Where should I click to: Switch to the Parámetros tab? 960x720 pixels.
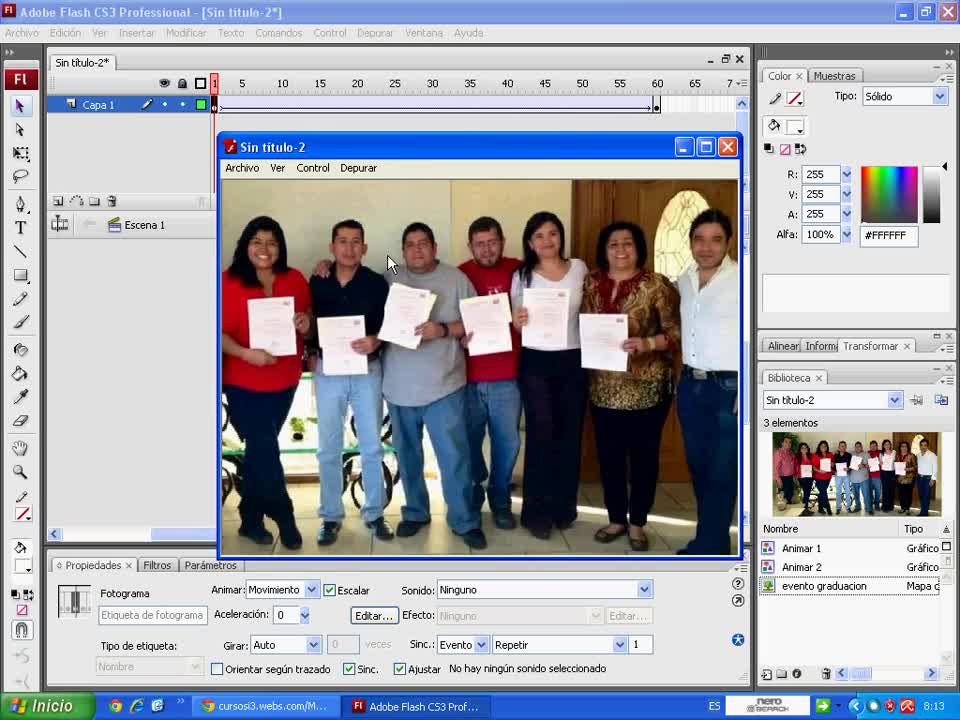click(210, 565)
